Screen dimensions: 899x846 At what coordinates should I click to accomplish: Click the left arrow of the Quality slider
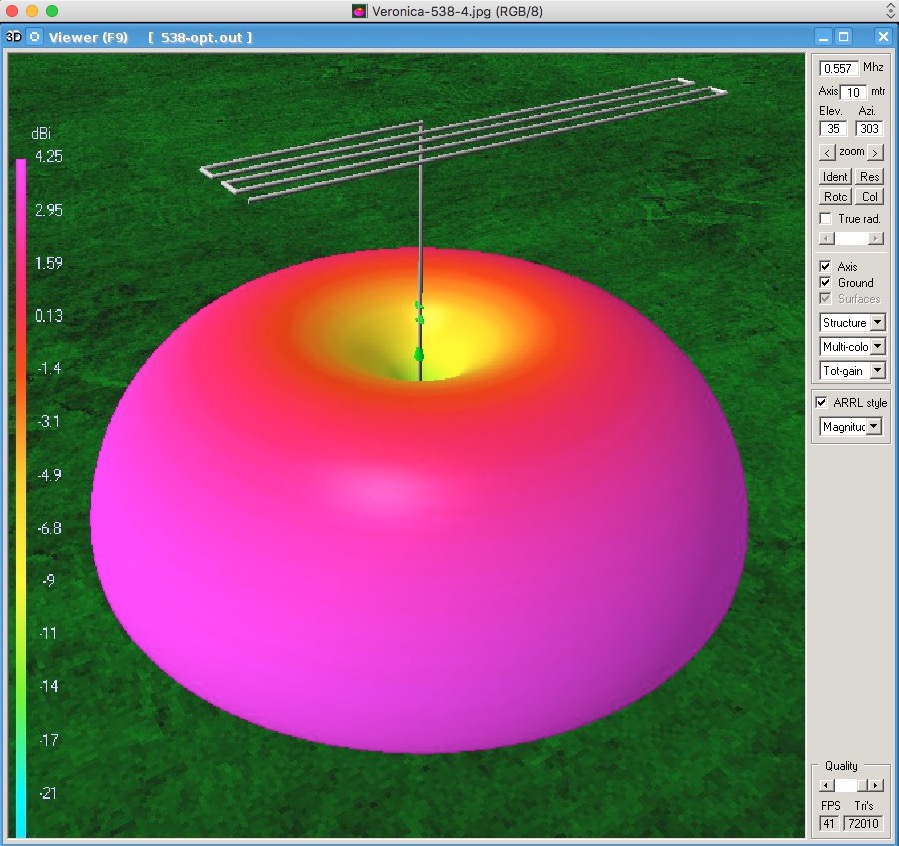click(825, 786)
